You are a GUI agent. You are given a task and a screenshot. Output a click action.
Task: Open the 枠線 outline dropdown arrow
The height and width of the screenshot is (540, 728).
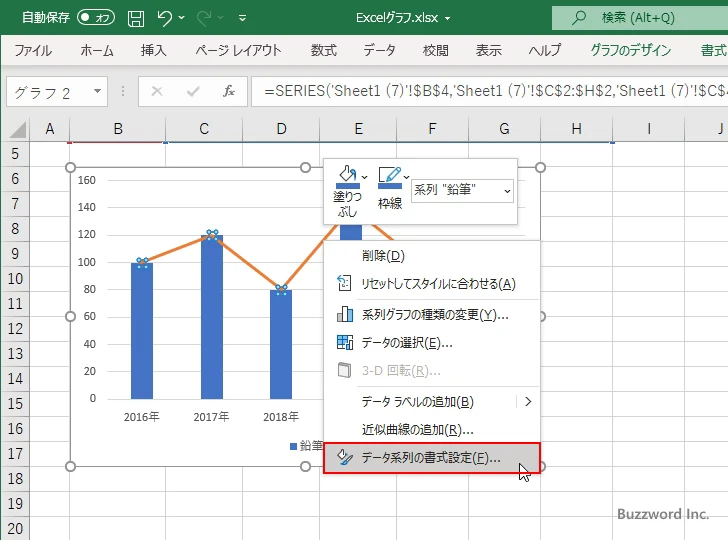tap(407, 177)
